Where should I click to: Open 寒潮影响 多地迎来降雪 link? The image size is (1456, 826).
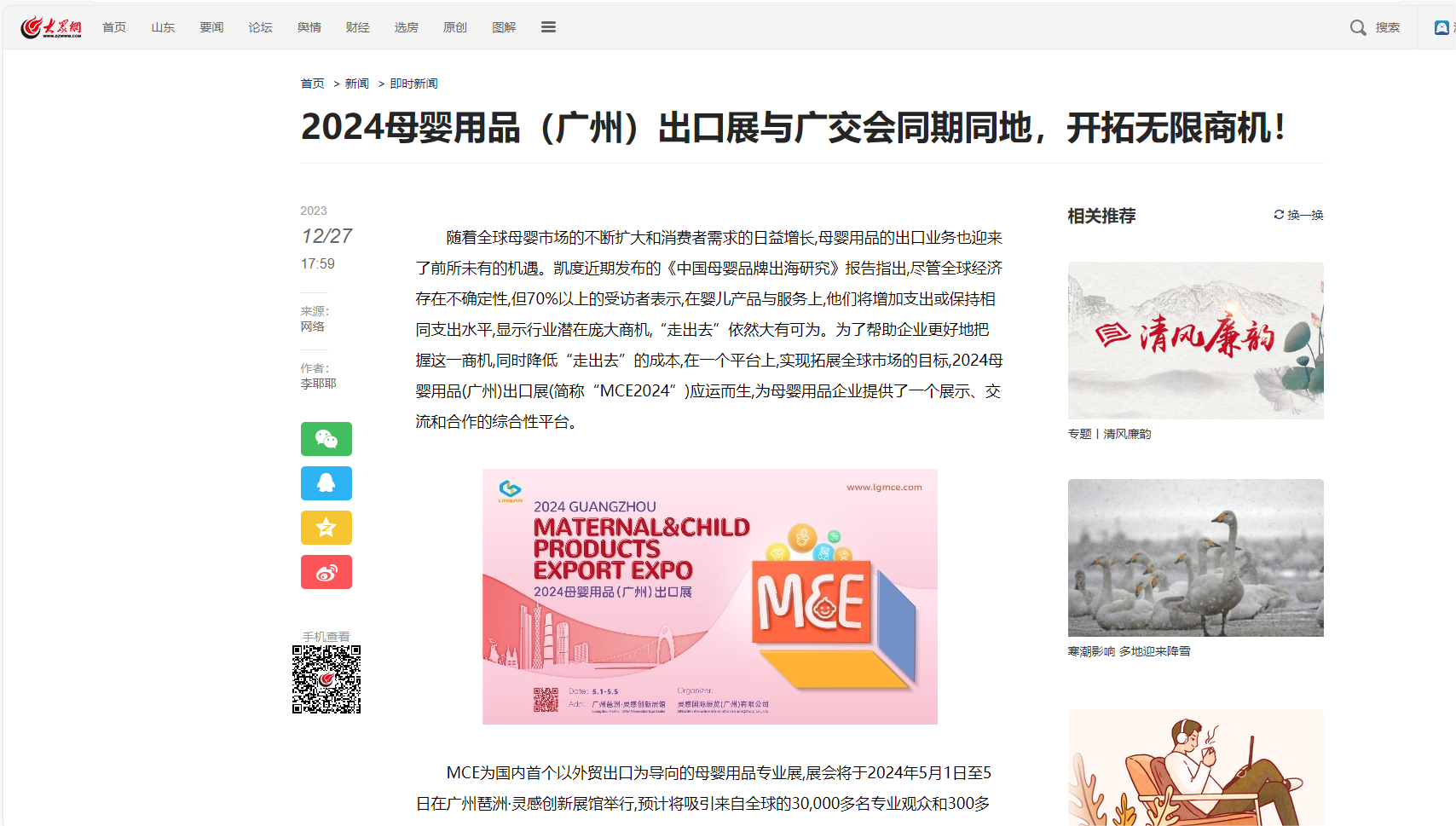tap(1129, 651)
